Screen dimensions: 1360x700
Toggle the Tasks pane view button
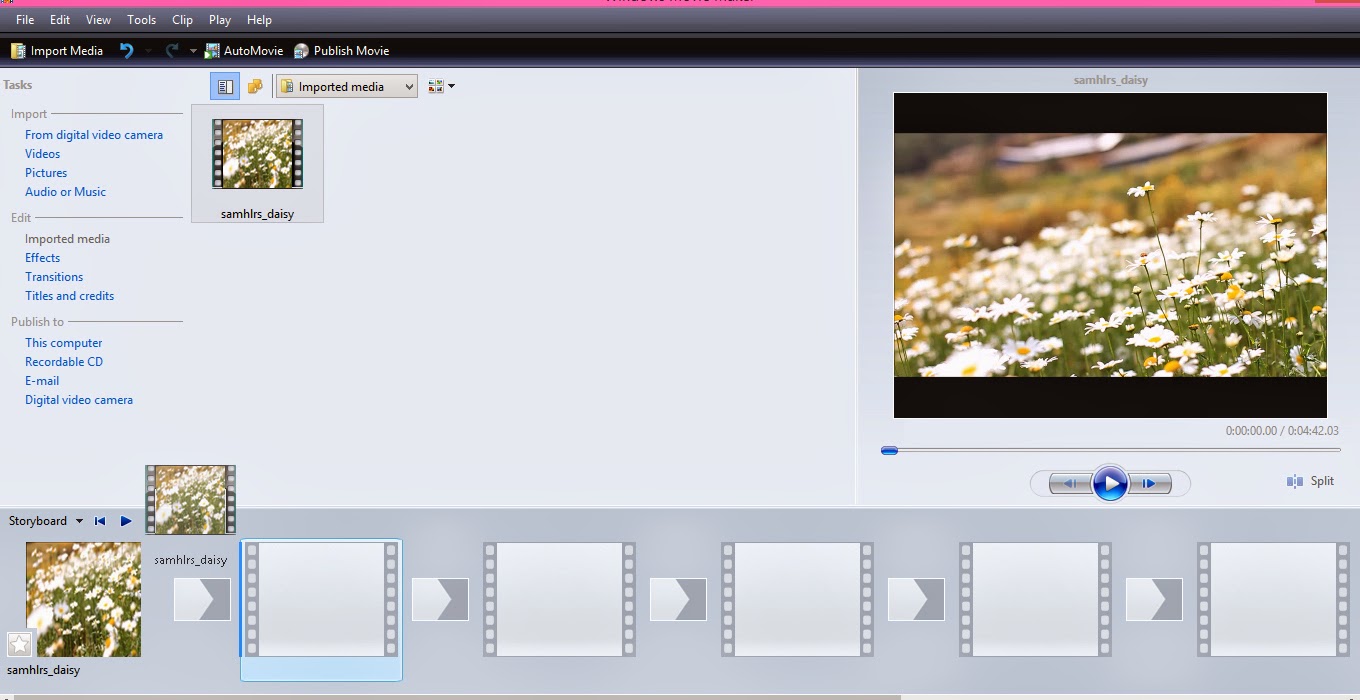pos(224,86)
